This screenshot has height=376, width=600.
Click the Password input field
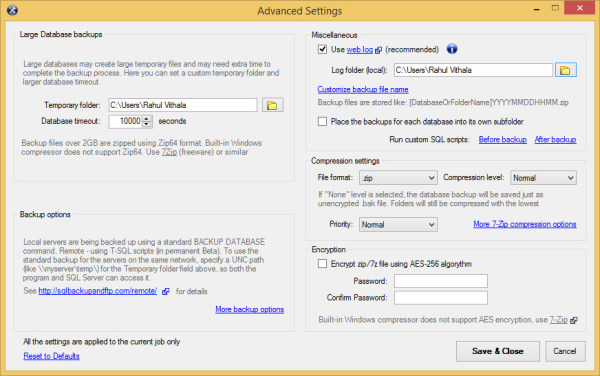(441, 281)
